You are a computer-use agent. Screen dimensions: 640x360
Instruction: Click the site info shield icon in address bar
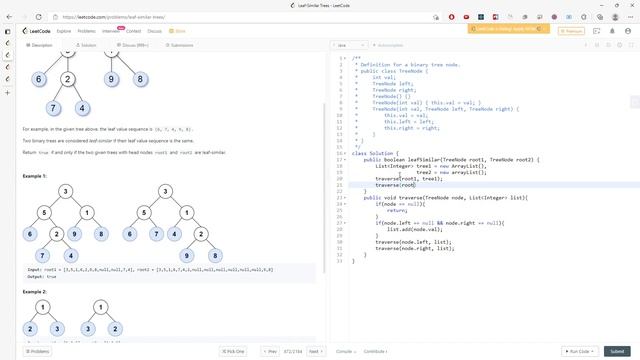[x=55, y=17]
